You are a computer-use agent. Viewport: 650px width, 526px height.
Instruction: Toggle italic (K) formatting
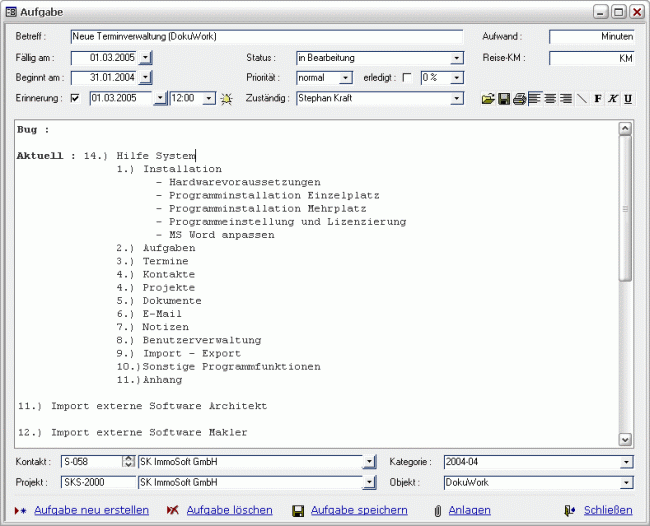(x=613, y=99)
